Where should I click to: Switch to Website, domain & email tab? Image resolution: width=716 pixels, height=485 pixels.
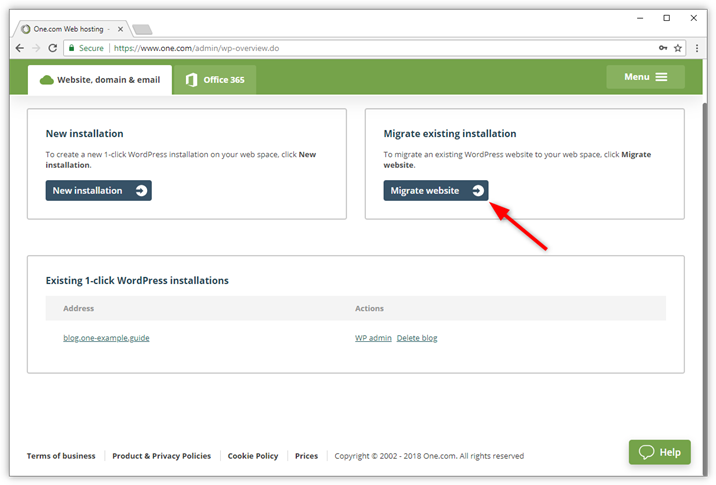tap(100, 80)
